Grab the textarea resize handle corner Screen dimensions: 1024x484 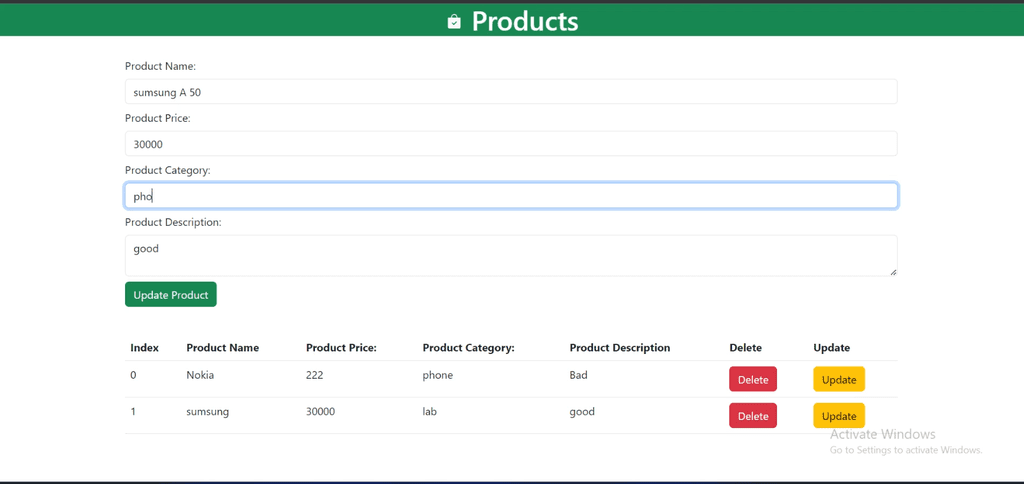tap(893, 271)
